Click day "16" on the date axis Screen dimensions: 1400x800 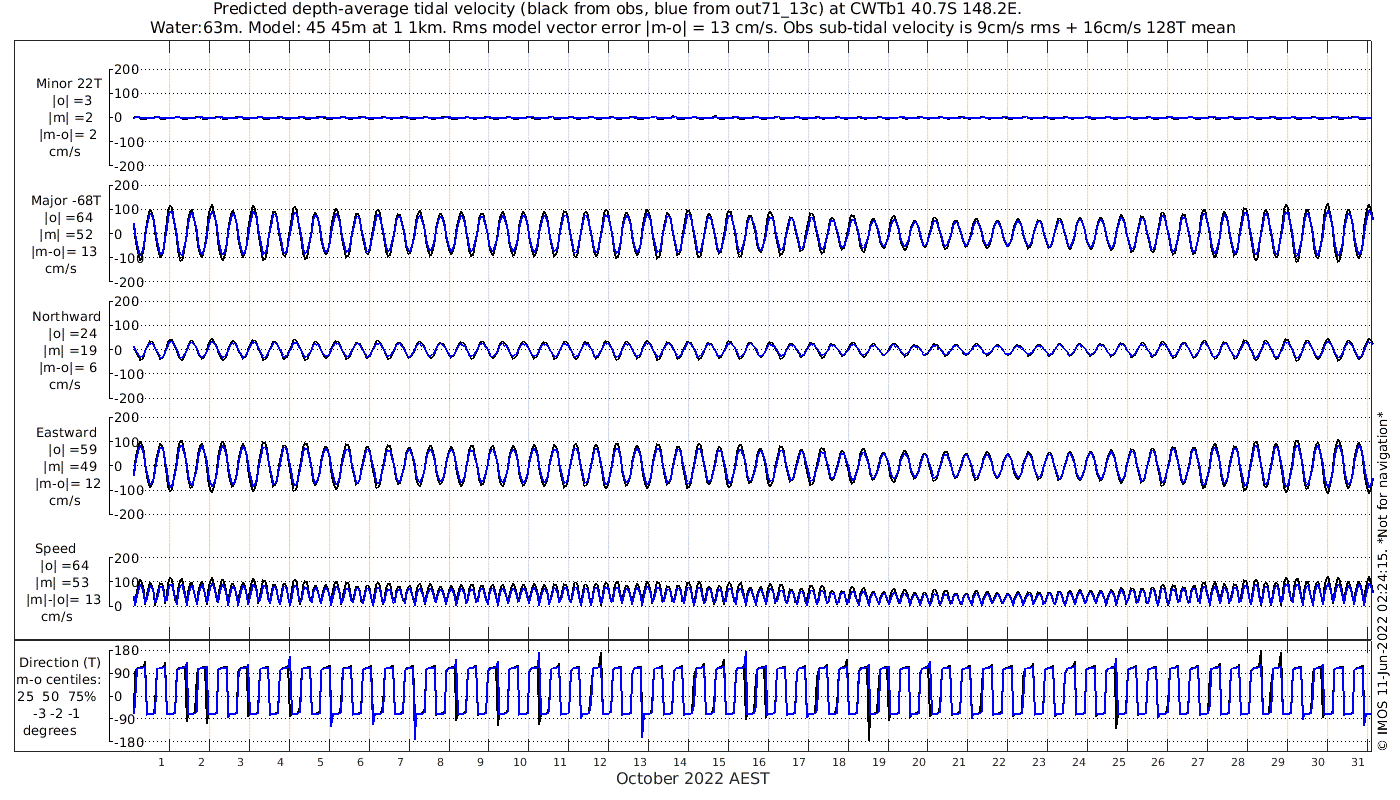(x=759, y=762)
